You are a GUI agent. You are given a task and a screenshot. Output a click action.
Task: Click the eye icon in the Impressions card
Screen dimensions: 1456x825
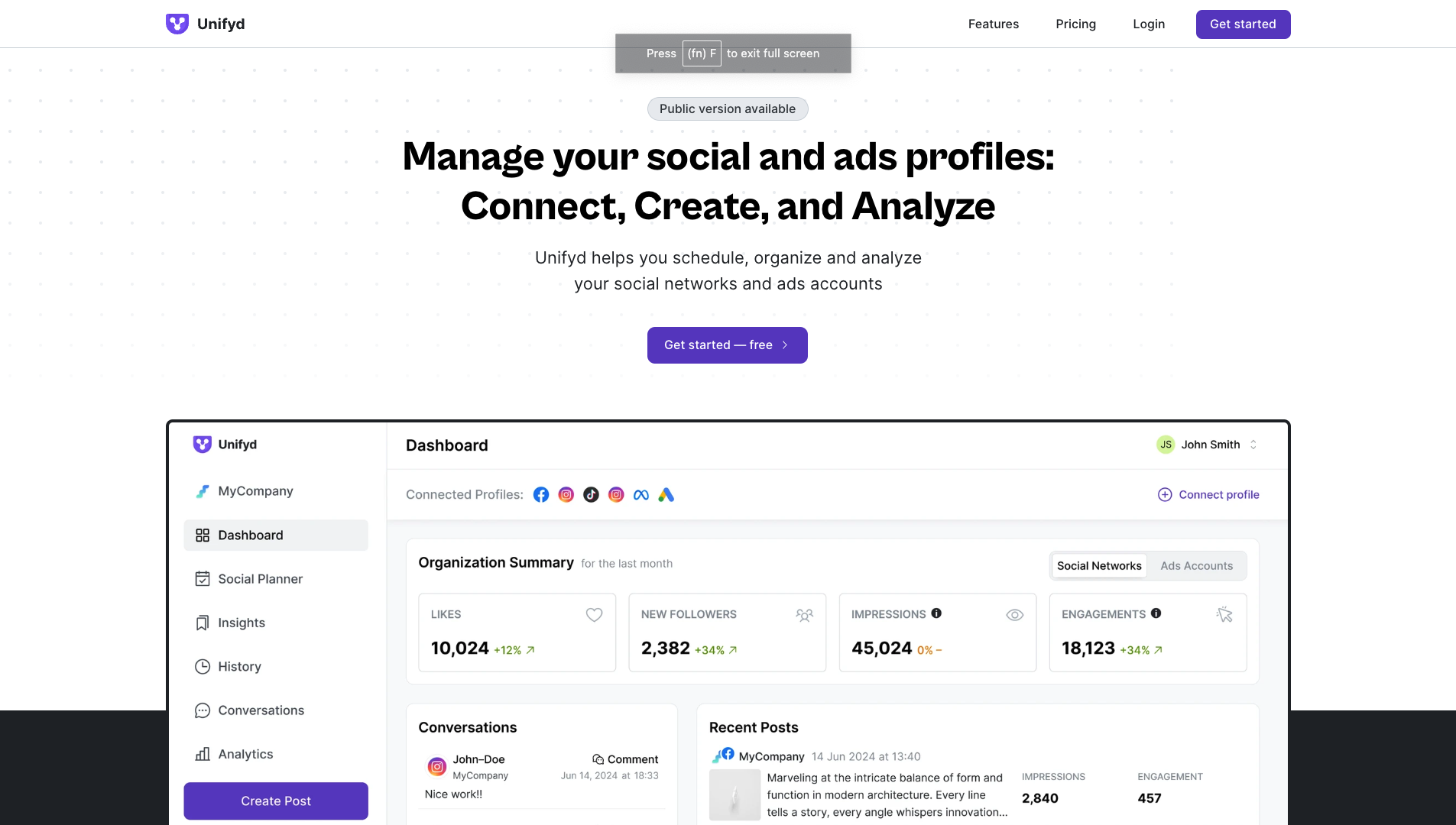coord(1014,615)
